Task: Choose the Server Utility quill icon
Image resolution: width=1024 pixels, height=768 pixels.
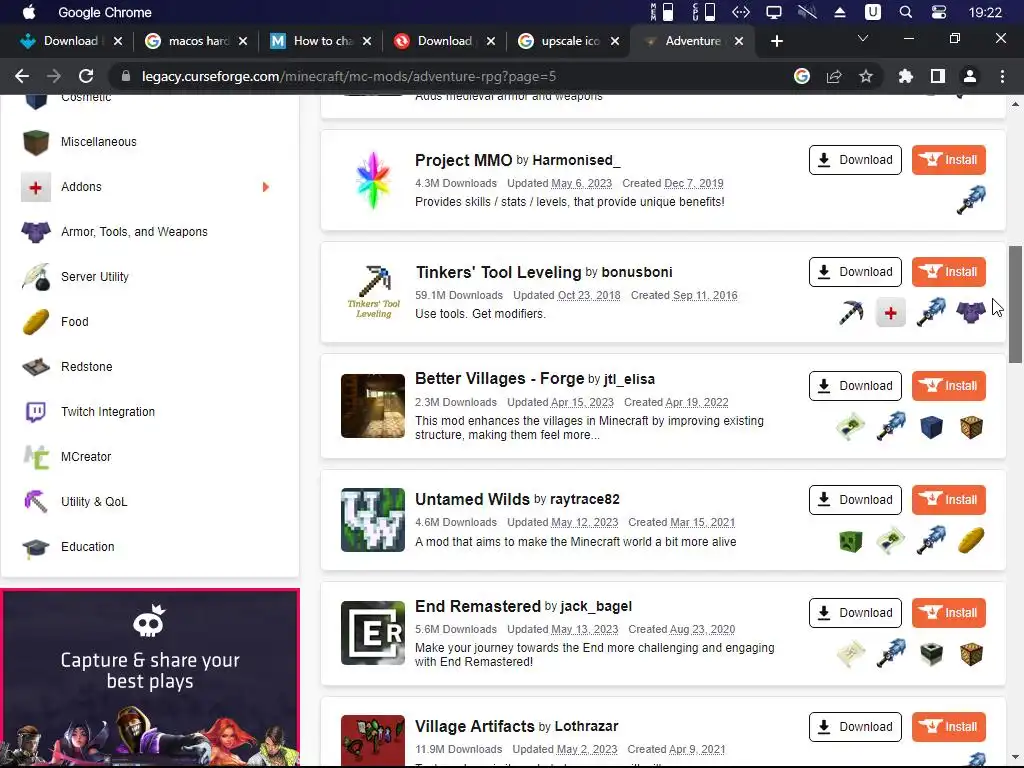Action: [x=36, y=277]
